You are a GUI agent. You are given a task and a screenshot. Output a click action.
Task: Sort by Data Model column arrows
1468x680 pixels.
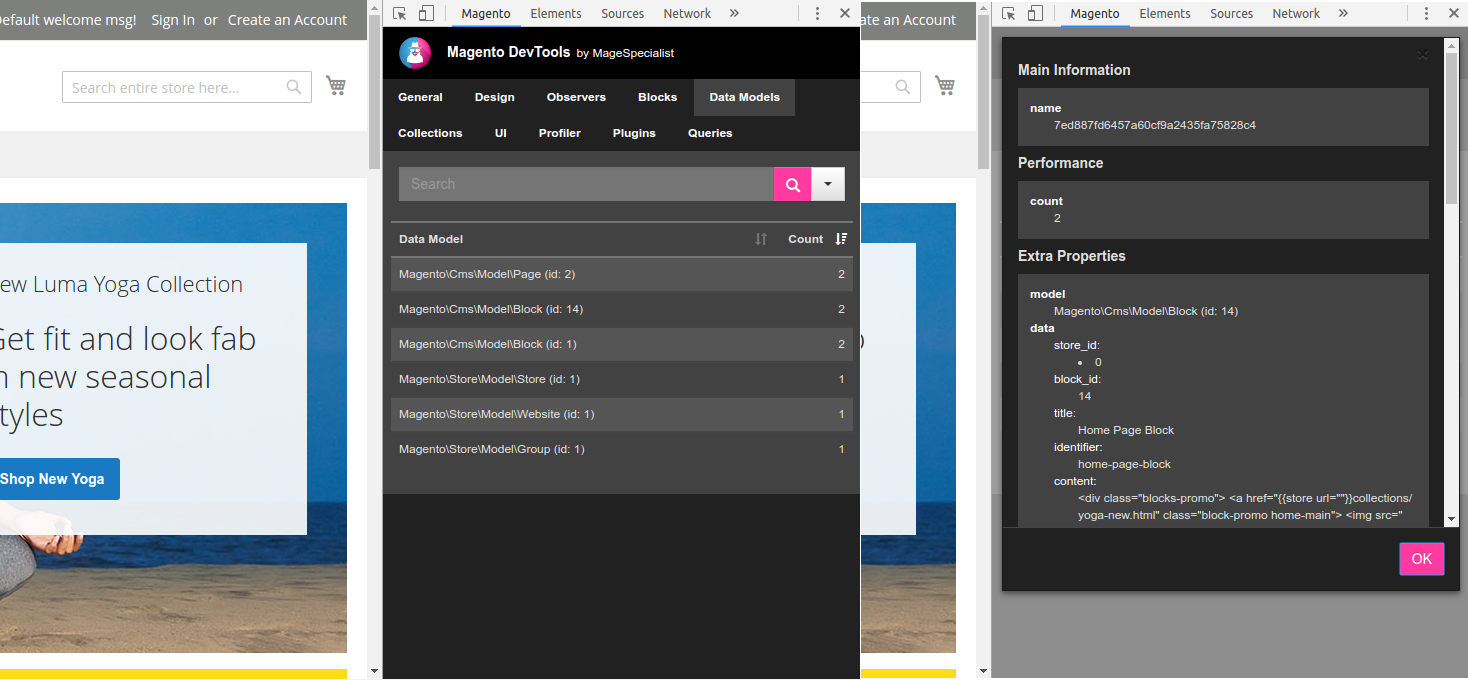pos(761,239)
